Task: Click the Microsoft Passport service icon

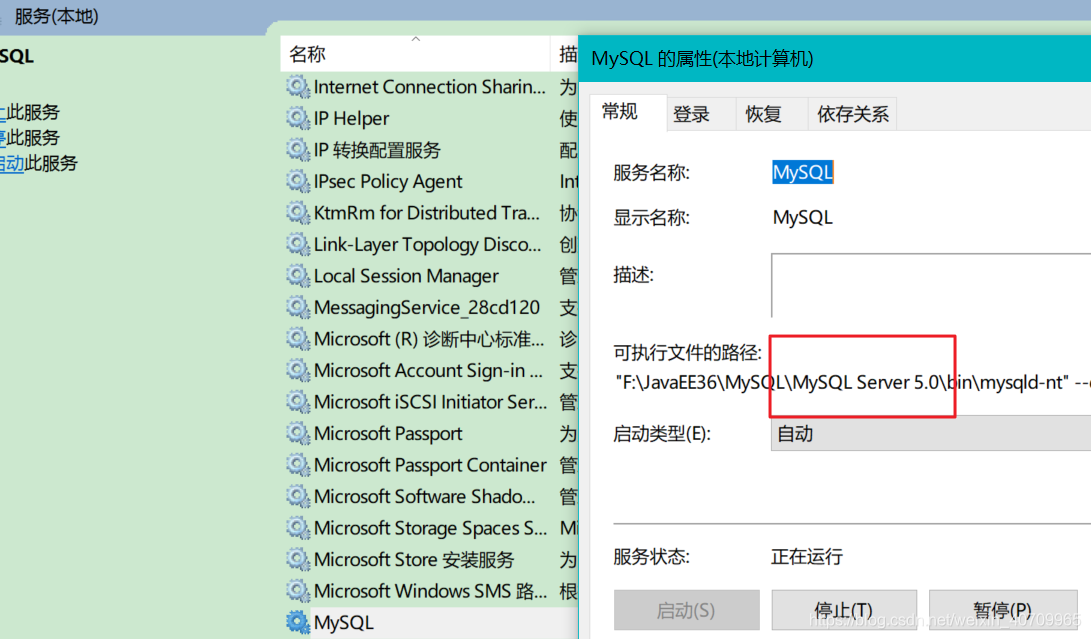Action: (x=297, y=433)
